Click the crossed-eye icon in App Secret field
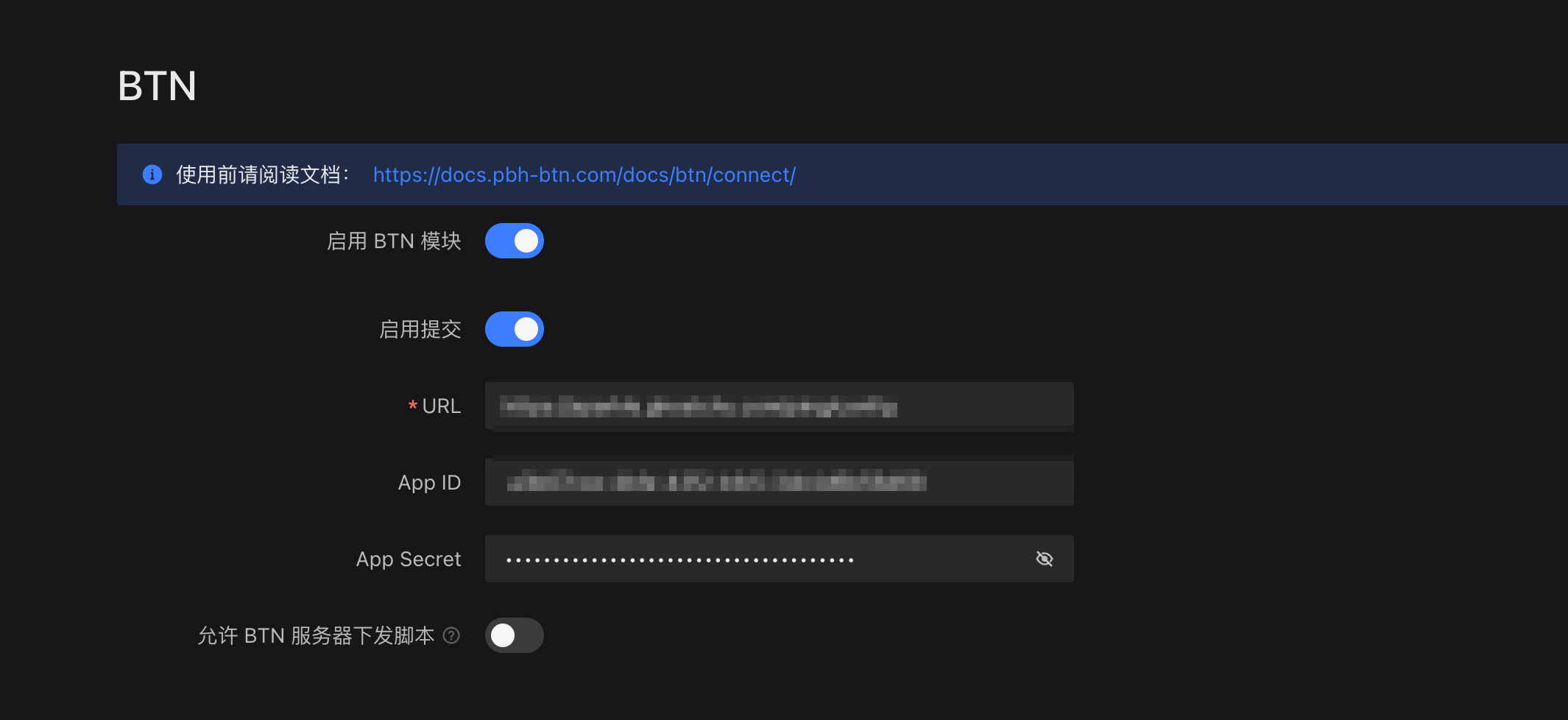The image size is (1568, 720). point(1045,559)
